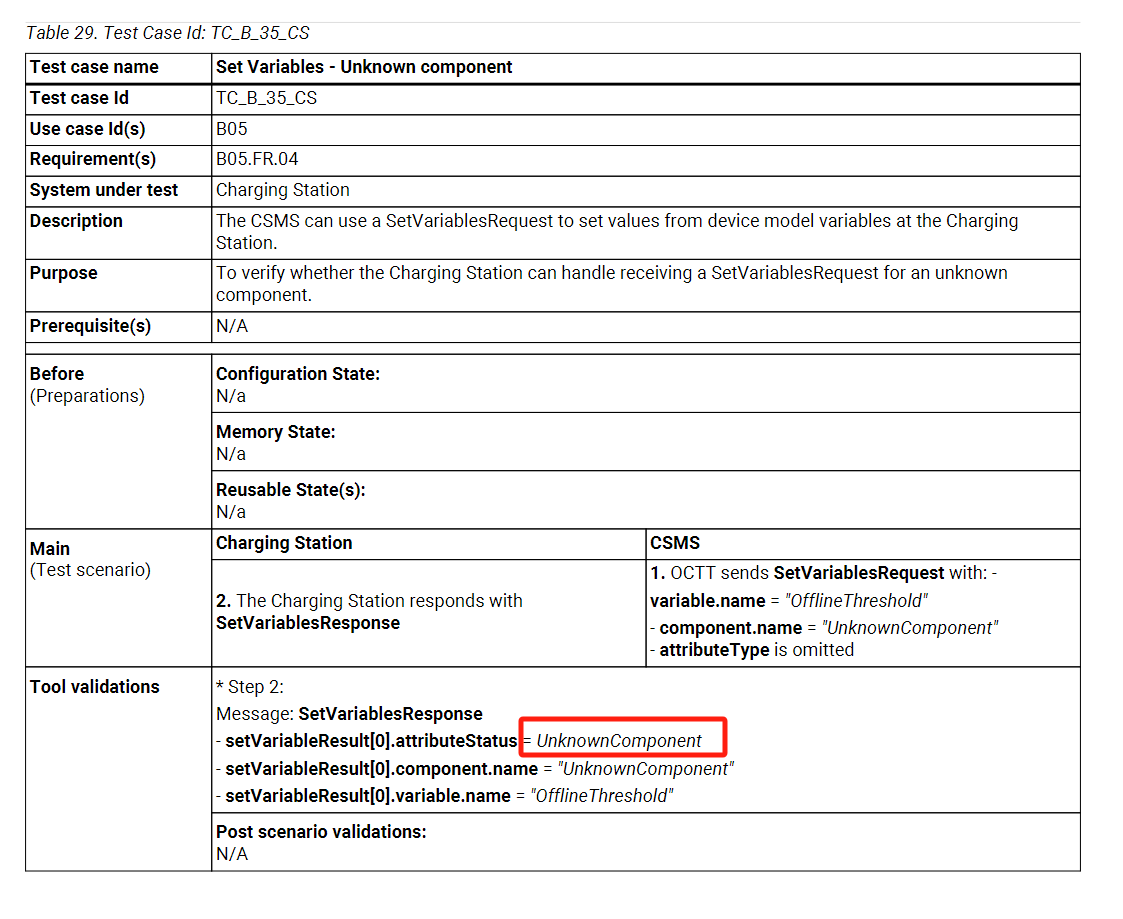Click the 'Test case Id' label cell
This screenshot has height=919, width=1123.
(x=119, y=99)
